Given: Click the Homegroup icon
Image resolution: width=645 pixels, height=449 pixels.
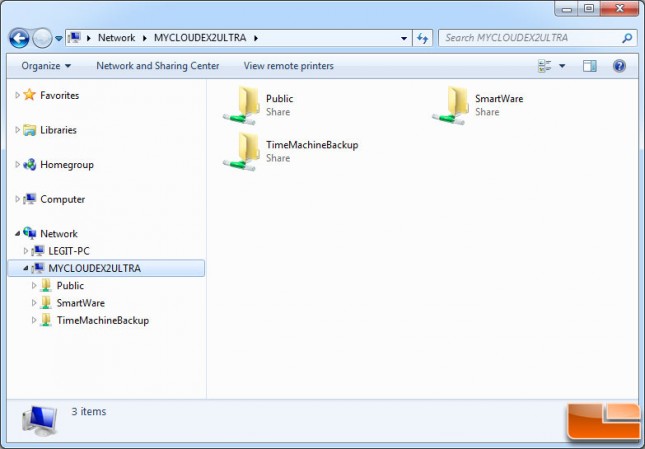Looking at the screenshot, I should (29, 164).
